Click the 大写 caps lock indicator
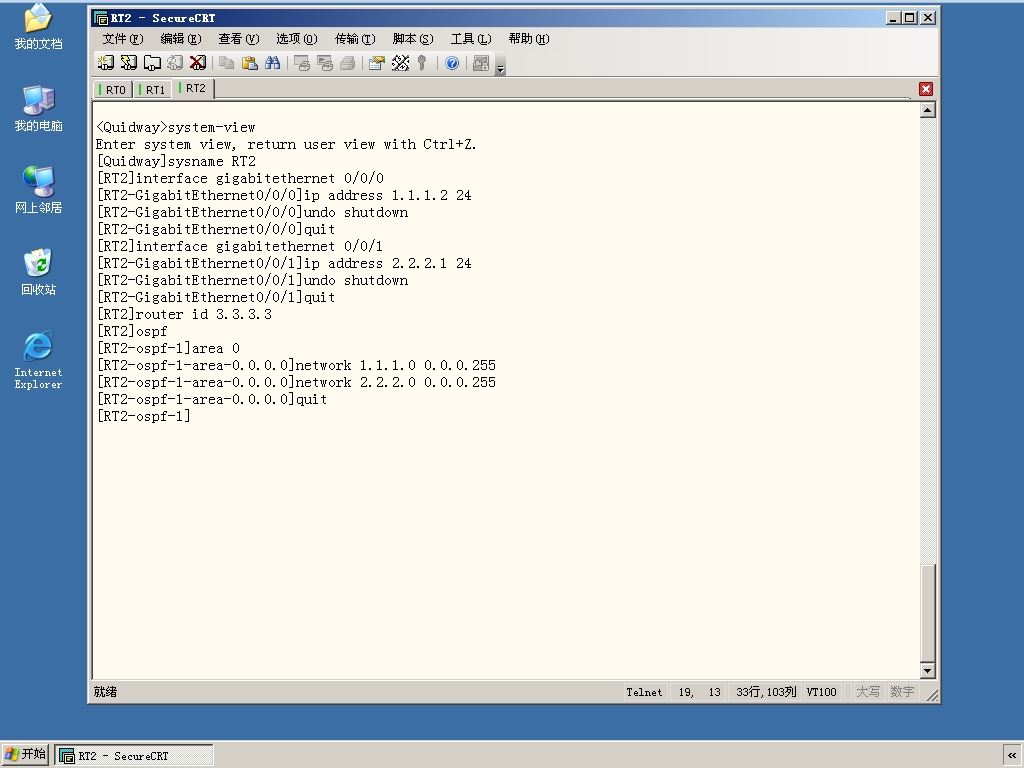Screen dimensions: 1024x768 (868, 692)
